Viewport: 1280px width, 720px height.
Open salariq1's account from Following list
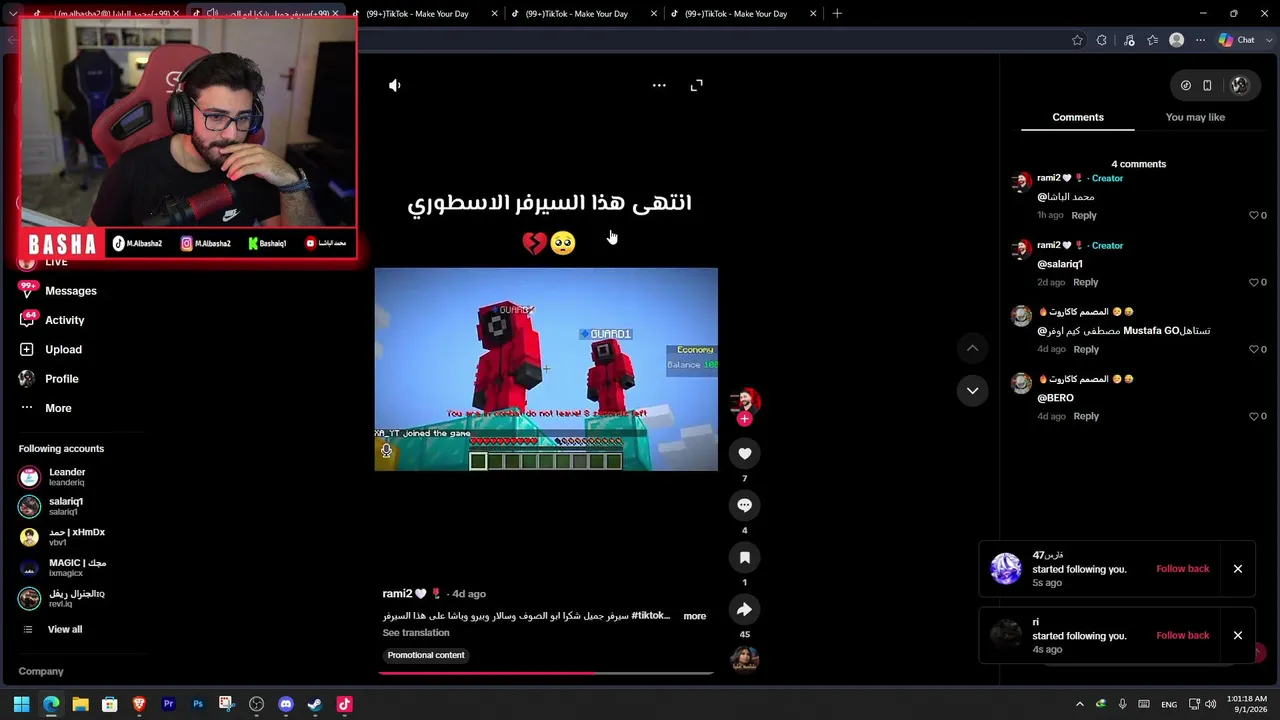66,506
